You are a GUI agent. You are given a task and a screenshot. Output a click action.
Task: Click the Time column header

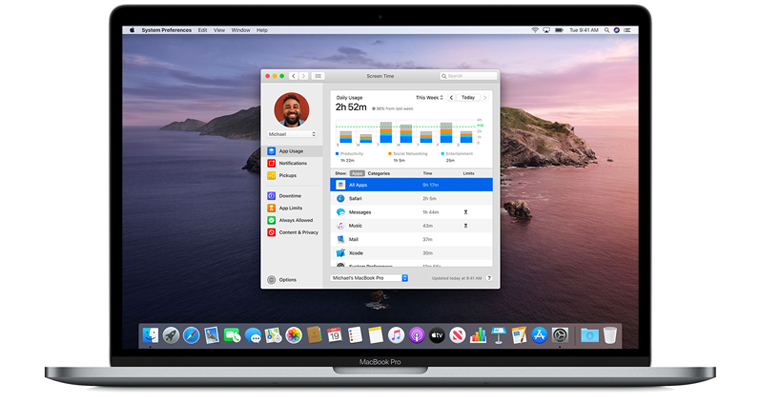(x=428, y=173)
